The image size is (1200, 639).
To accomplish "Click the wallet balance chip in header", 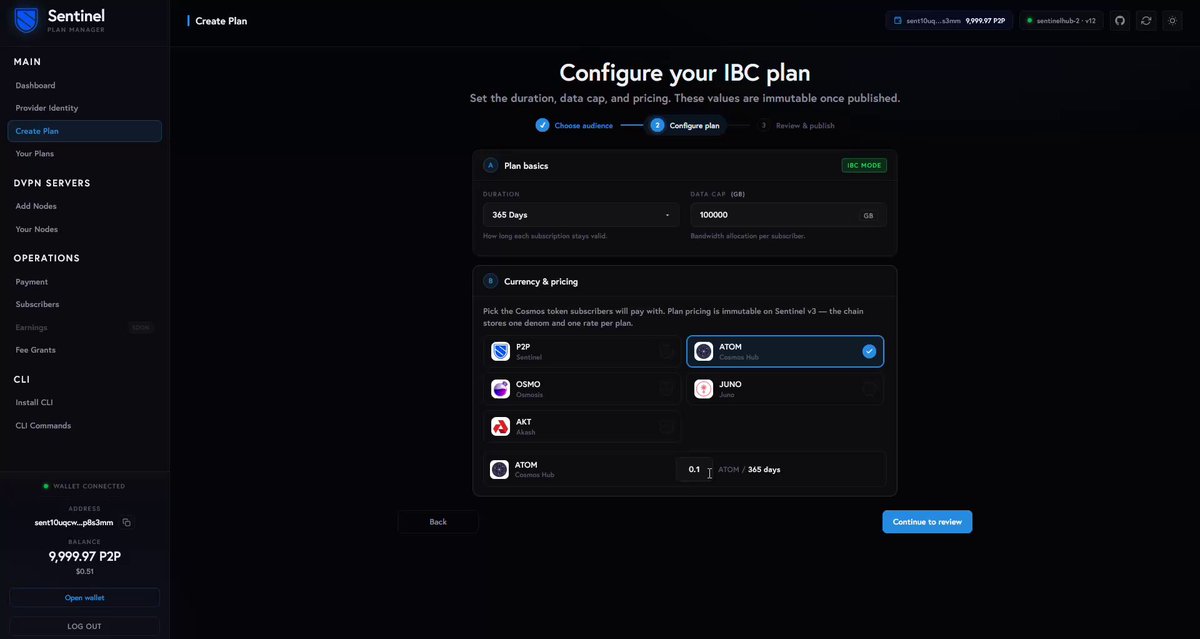I will [949, 20].
